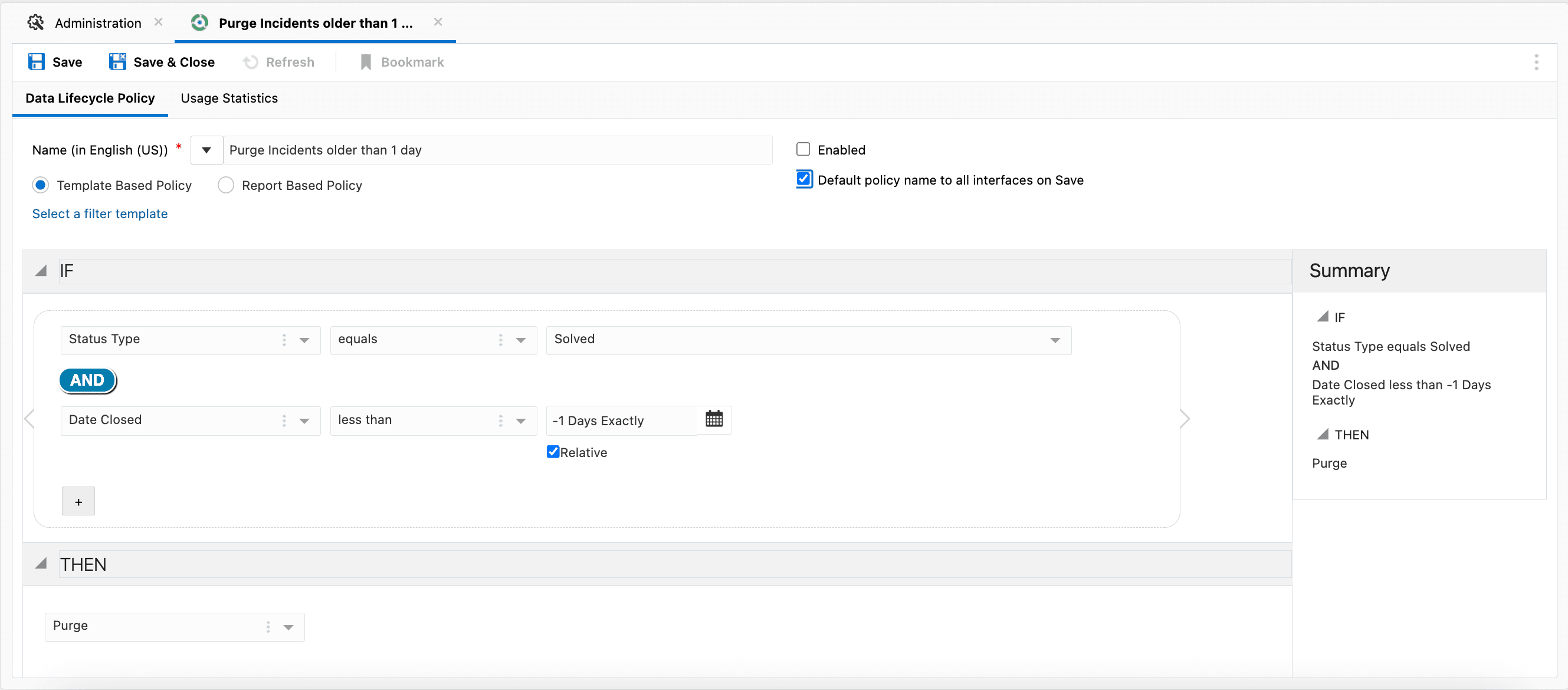Click Select a filter template link
Viewport: 1568px width, 690px height.
[100, 213]
